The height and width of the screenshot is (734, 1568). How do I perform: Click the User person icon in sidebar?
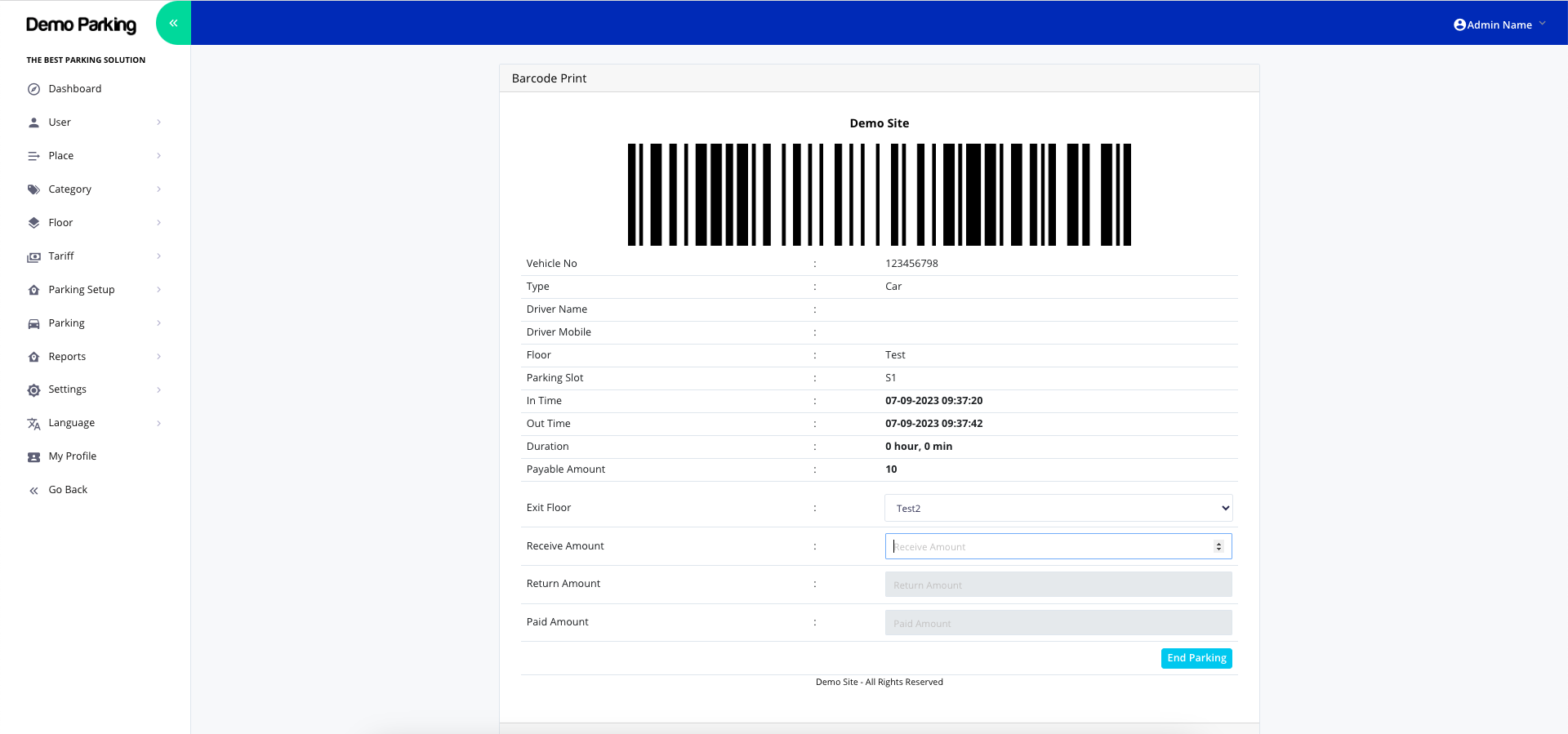coord(33,122)
